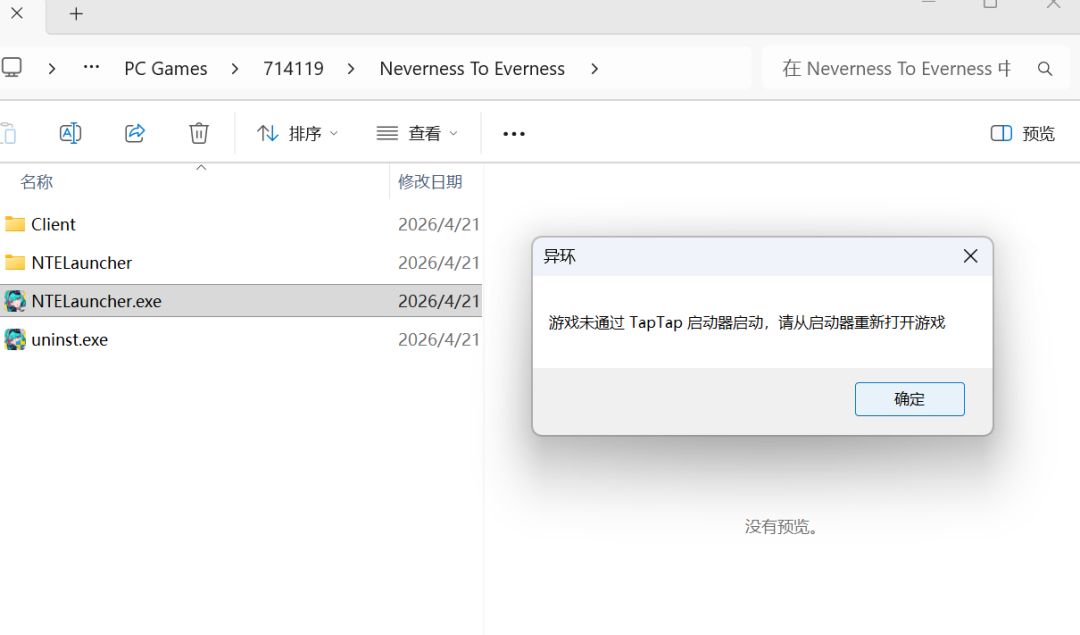Show hidden breadcrumb path ellipsis
1080x635 pixels.
(x=91, y=67)
